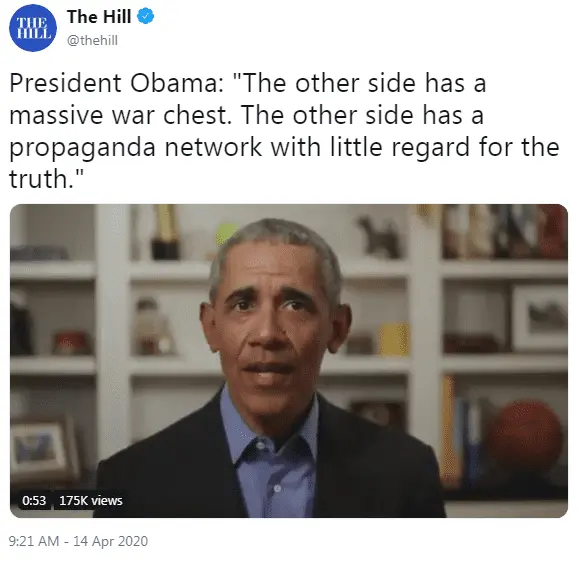
Task: Select the tweet text "President Obama:"
Action: (117, 83)
